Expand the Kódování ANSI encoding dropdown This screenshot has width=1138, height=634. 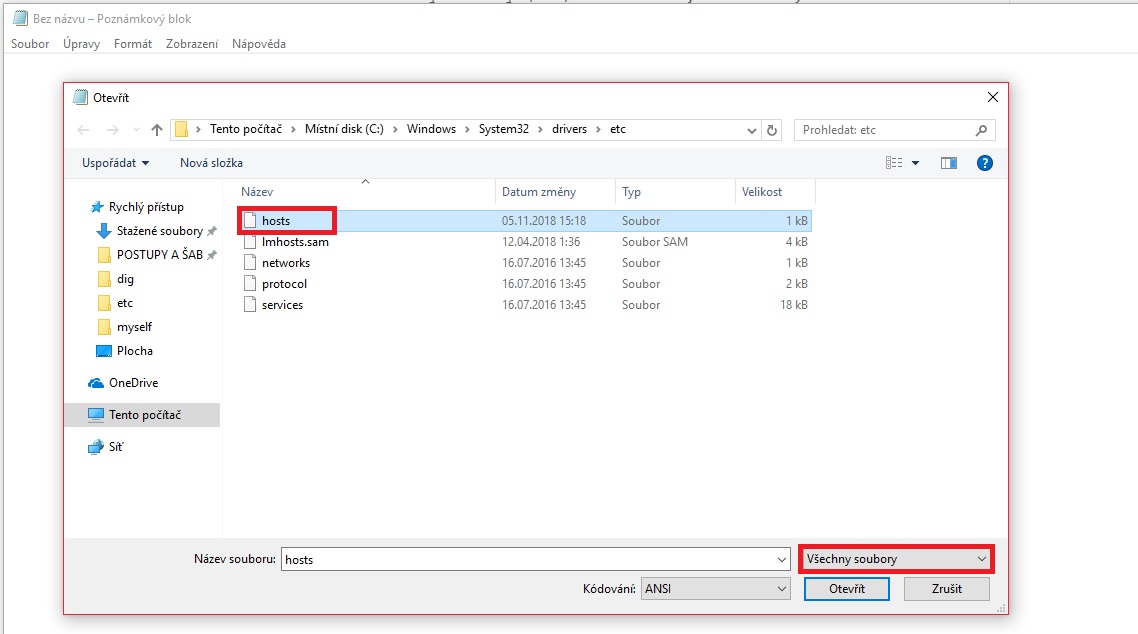pyautogui.click(x=716, y=589)
